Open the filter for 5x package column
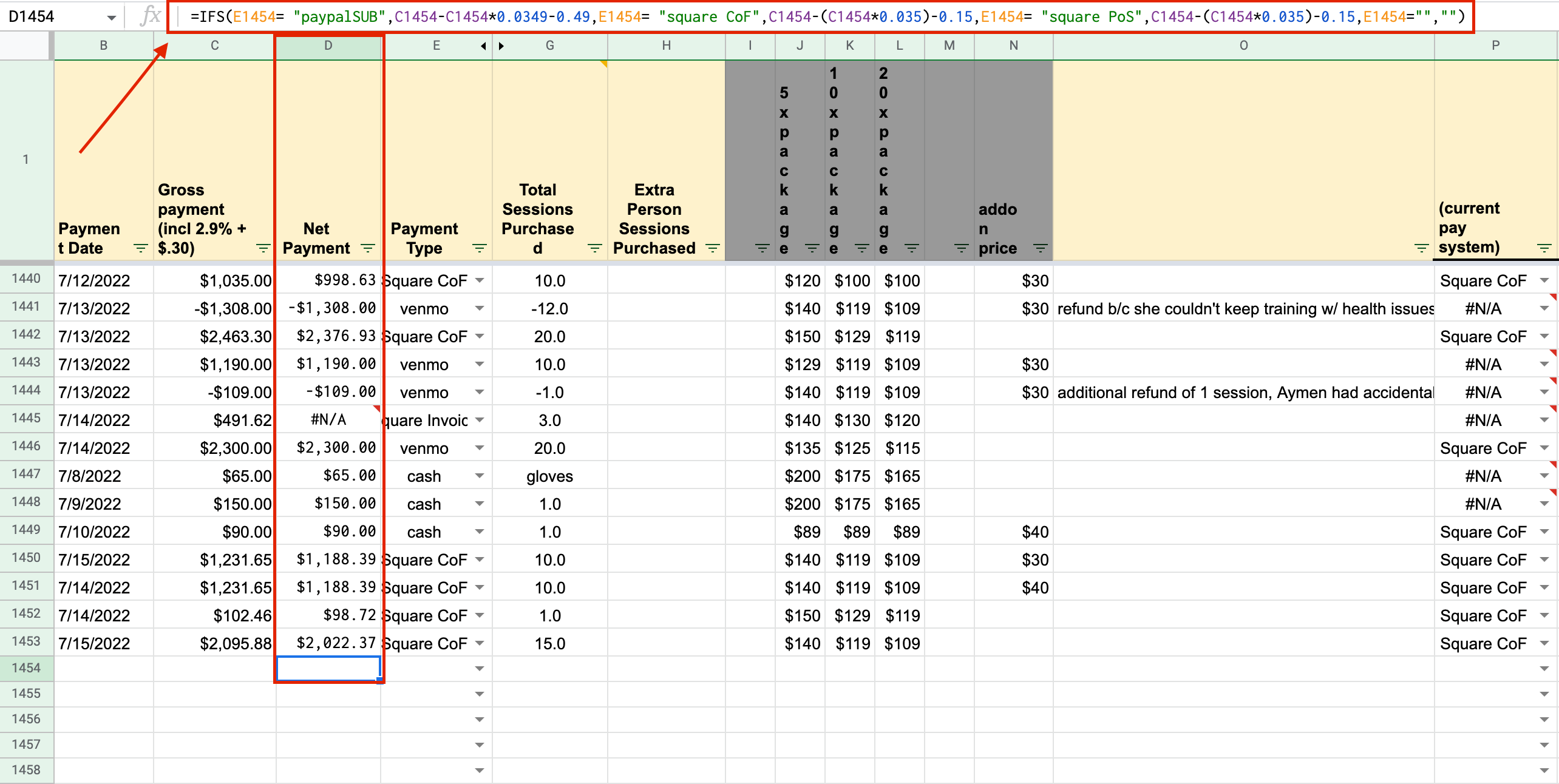Viewport: 1559px width, 784px height. (812, 248)
